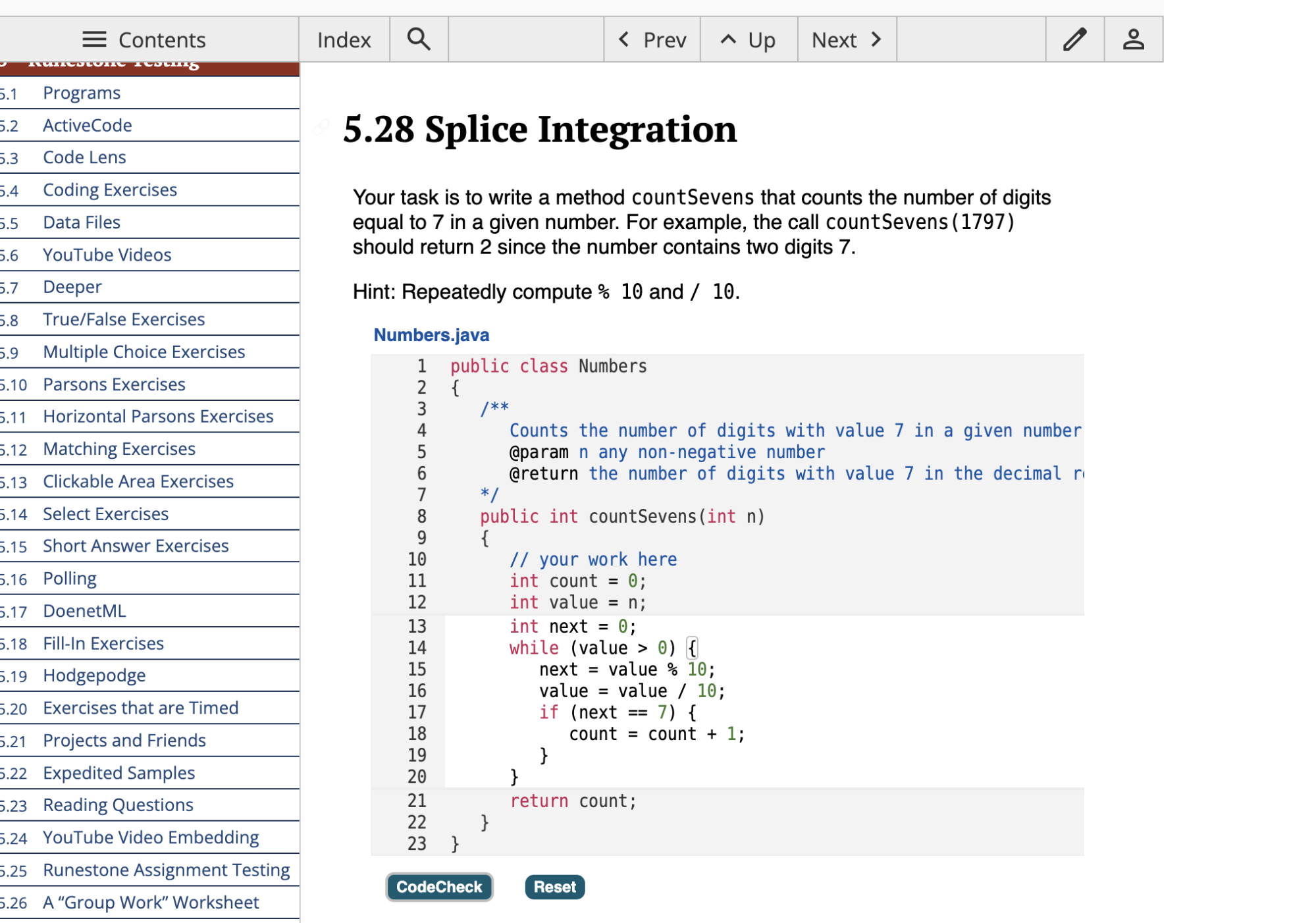Run the CodeCheck button
1316x923 pixels.
[x=439, y=887]
